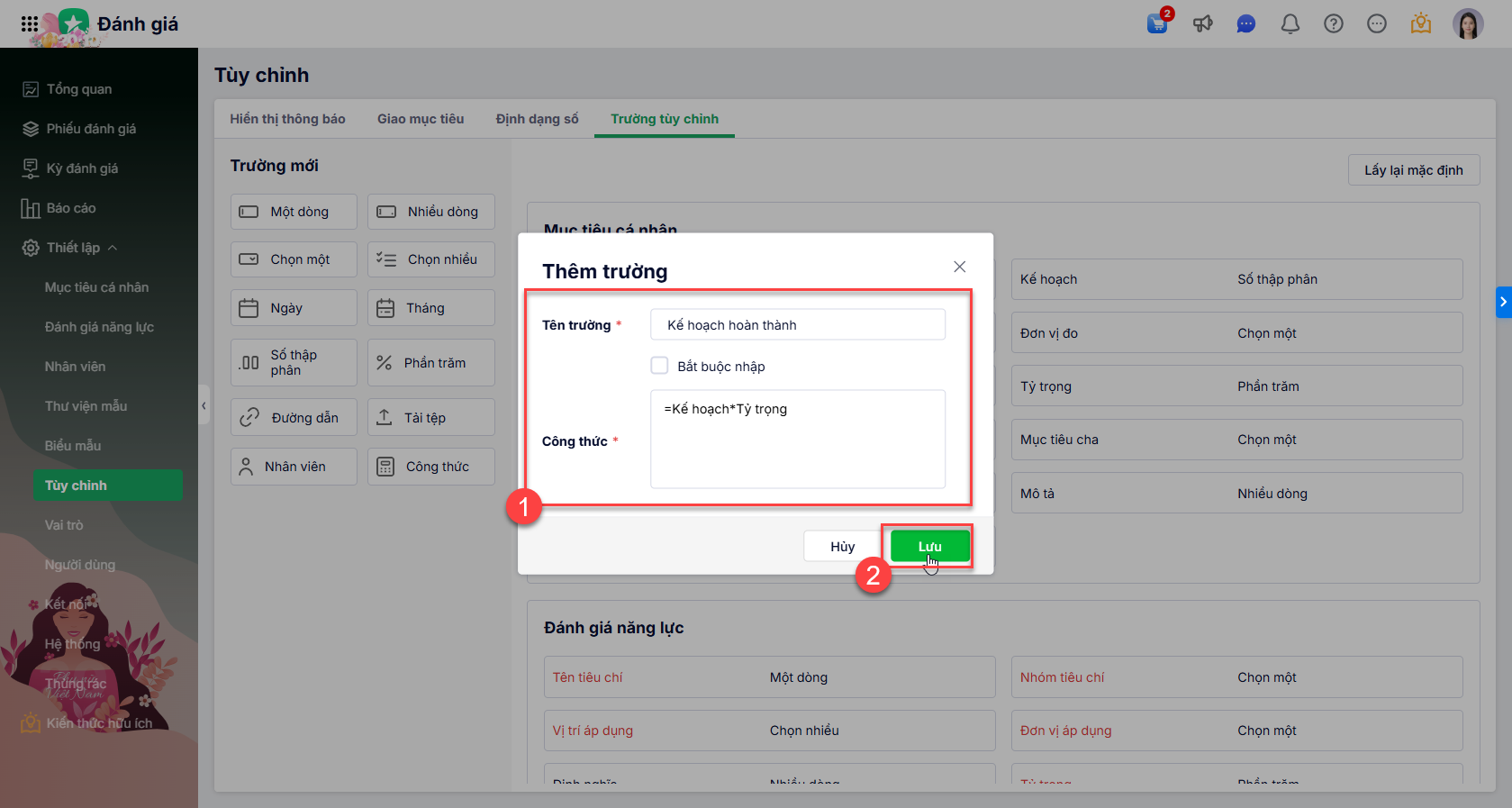Collapse the left sidebar panel handle
This screenshot has height=808, width=1512.
coord(204,406)
